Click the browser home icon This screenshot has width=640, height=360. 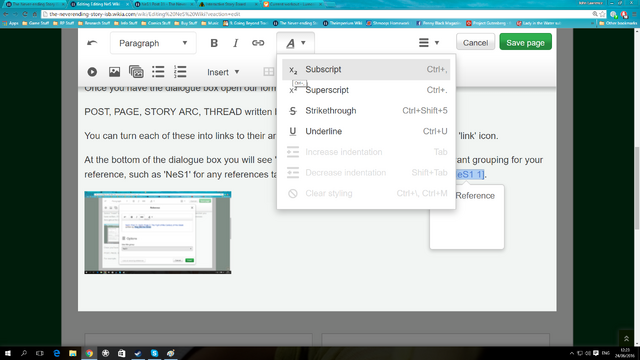click(35, 14)
